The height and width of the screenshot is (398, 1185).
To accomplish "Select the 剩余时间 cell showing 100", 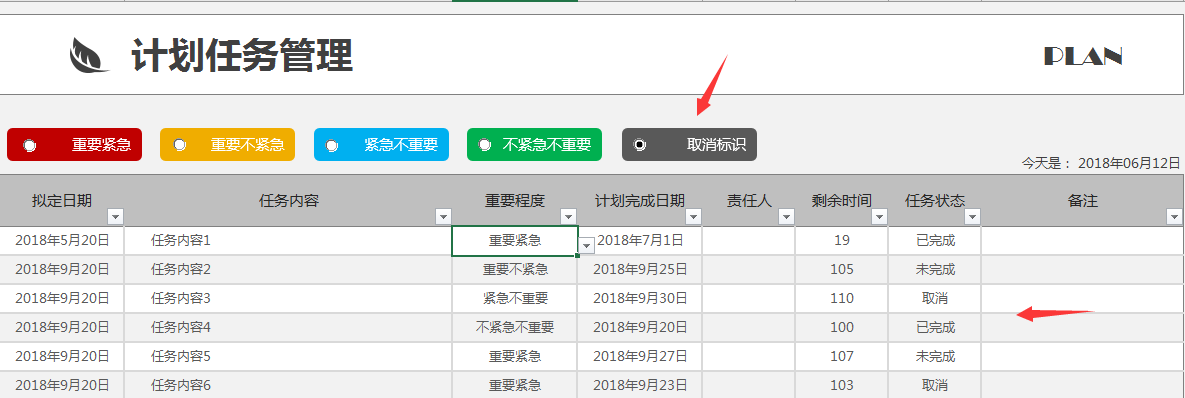I will 842,328.
